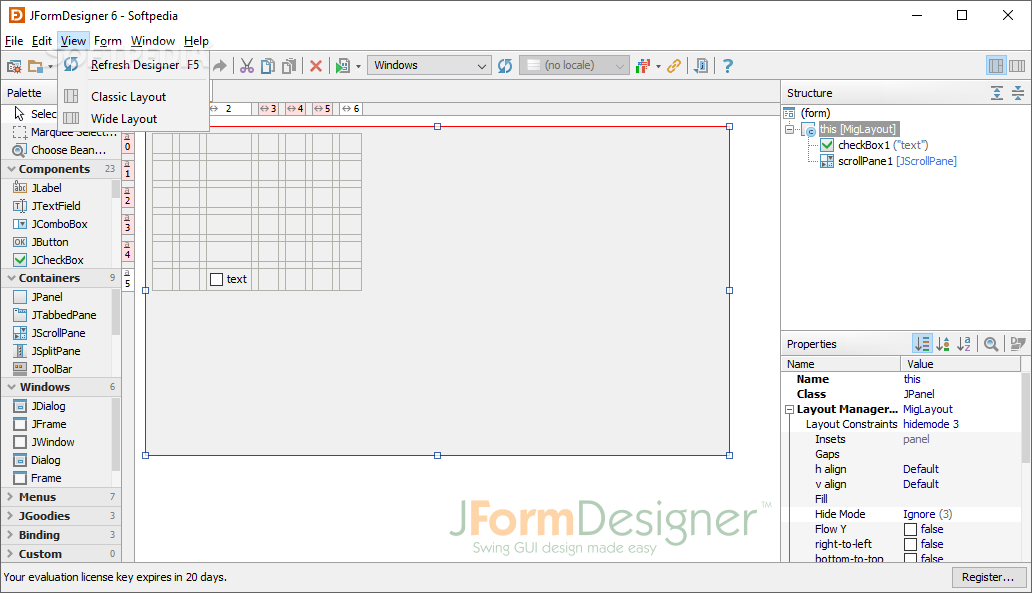Image resolution: width=1032 pixels, height=593 pixels.
Task: Click the Open folder toolbar icon
Action: [35, 66]
